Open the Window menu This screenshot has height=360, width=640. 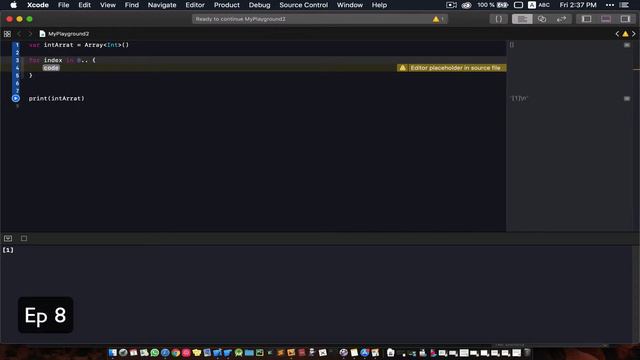click(349, 5)
